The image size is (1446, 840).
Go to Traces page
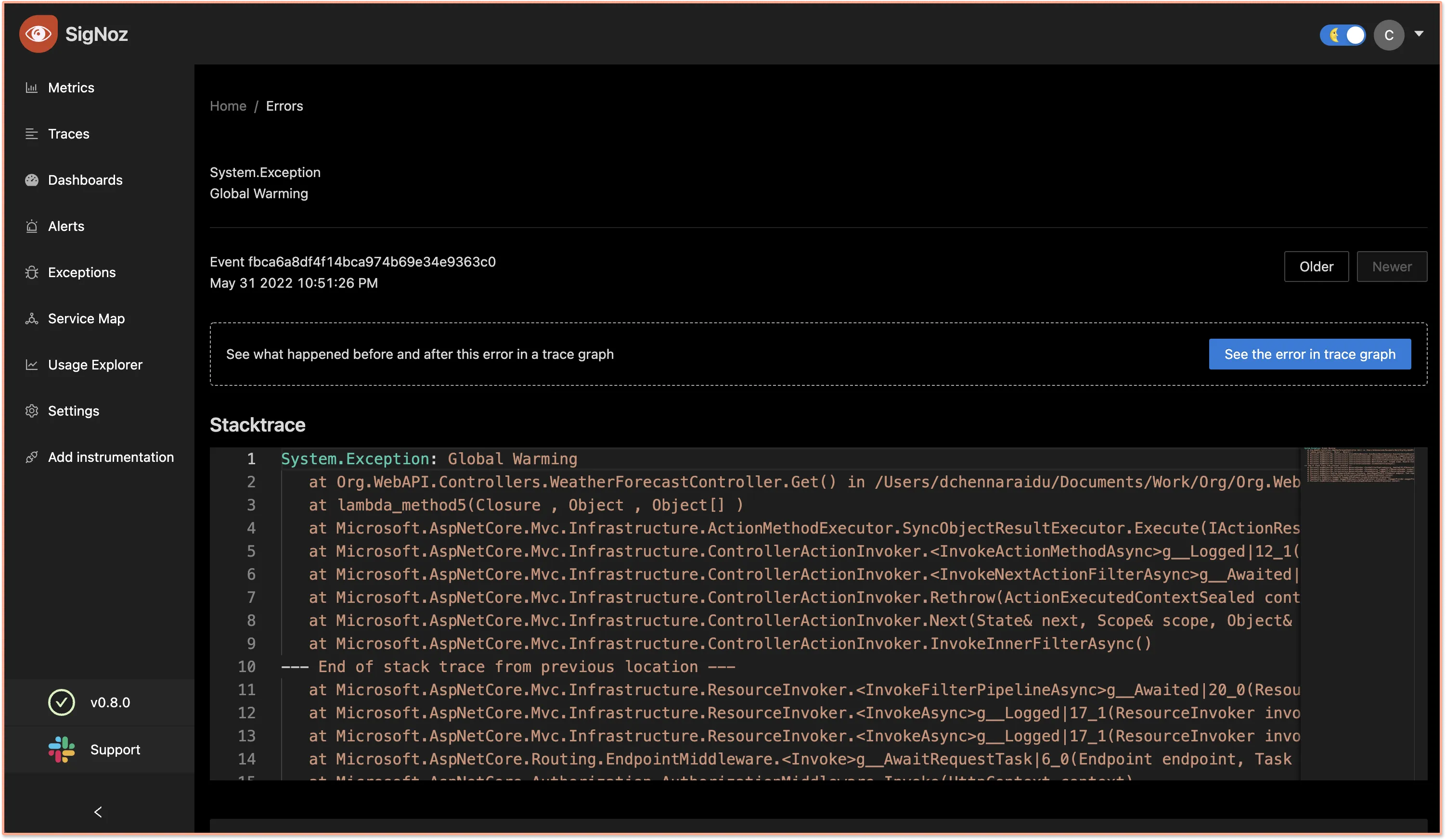tap(69, 134)
